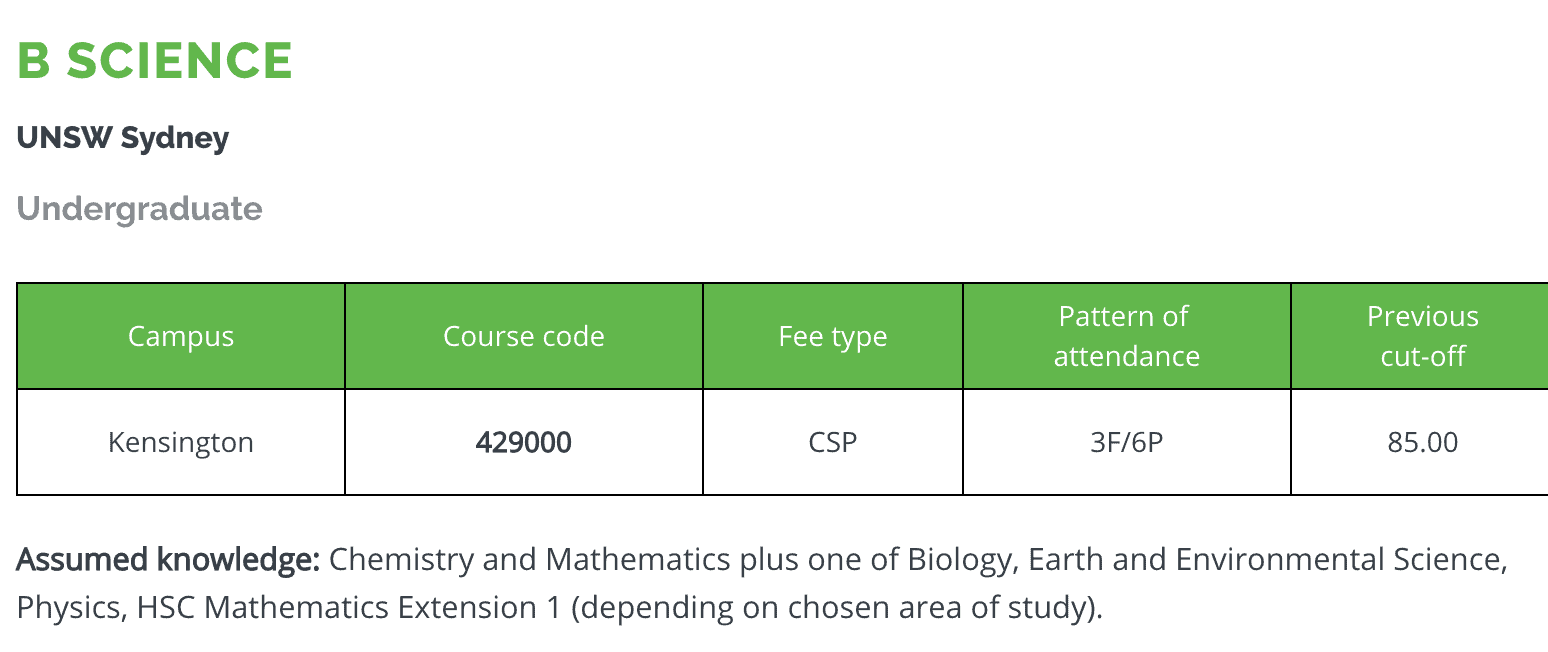1548x652 pixels.
Task: Click the Undergraduate level label
Action: (140, 209)
